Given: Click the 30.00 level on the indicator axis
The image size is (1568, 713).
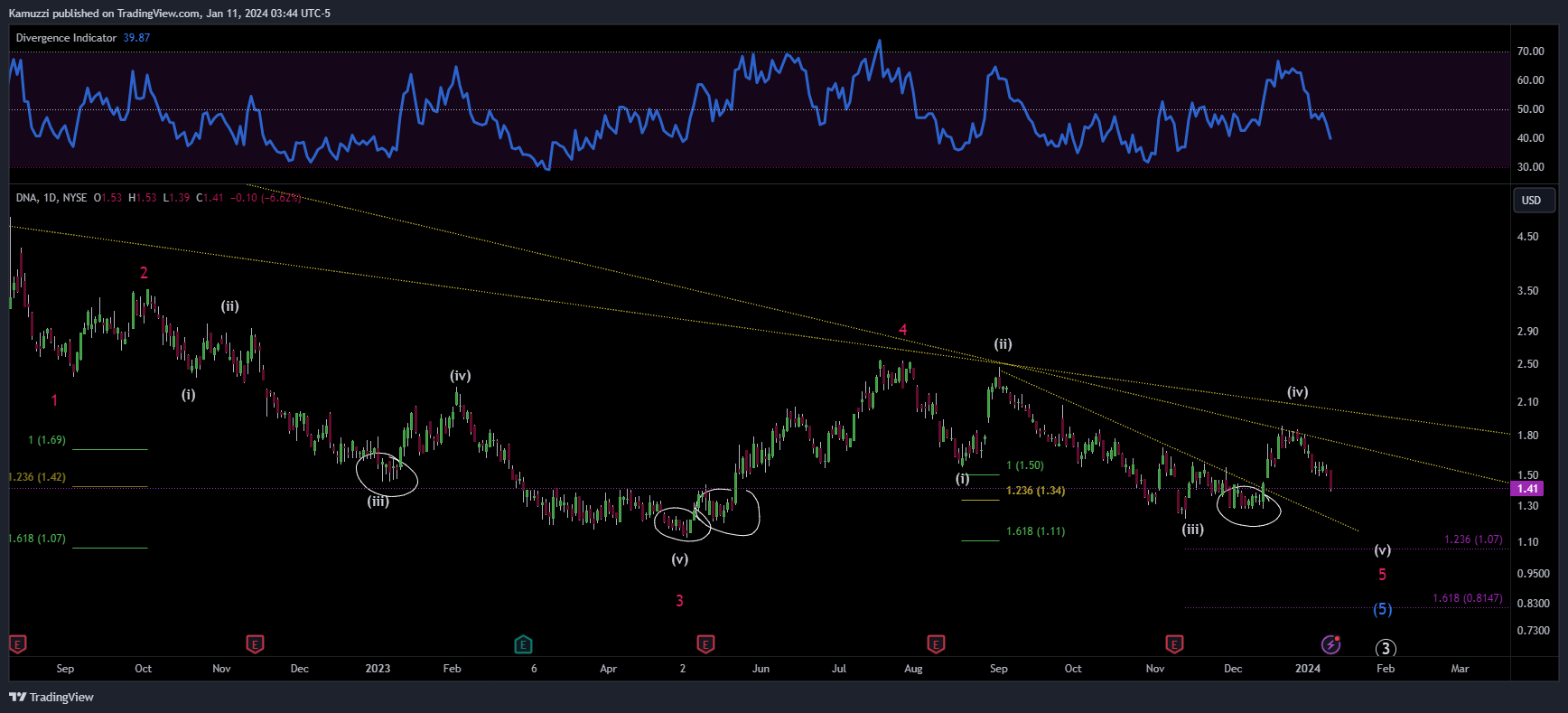Looking at the screenshot, I should (1530, 167).
